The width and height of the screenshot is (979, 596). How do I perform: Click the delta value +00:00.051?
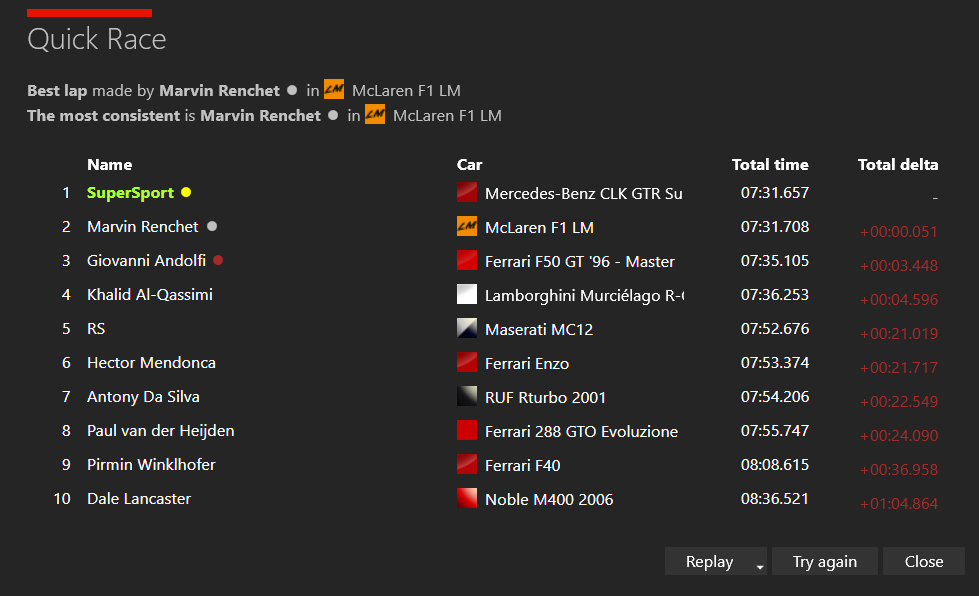click(x=899, y=232)
